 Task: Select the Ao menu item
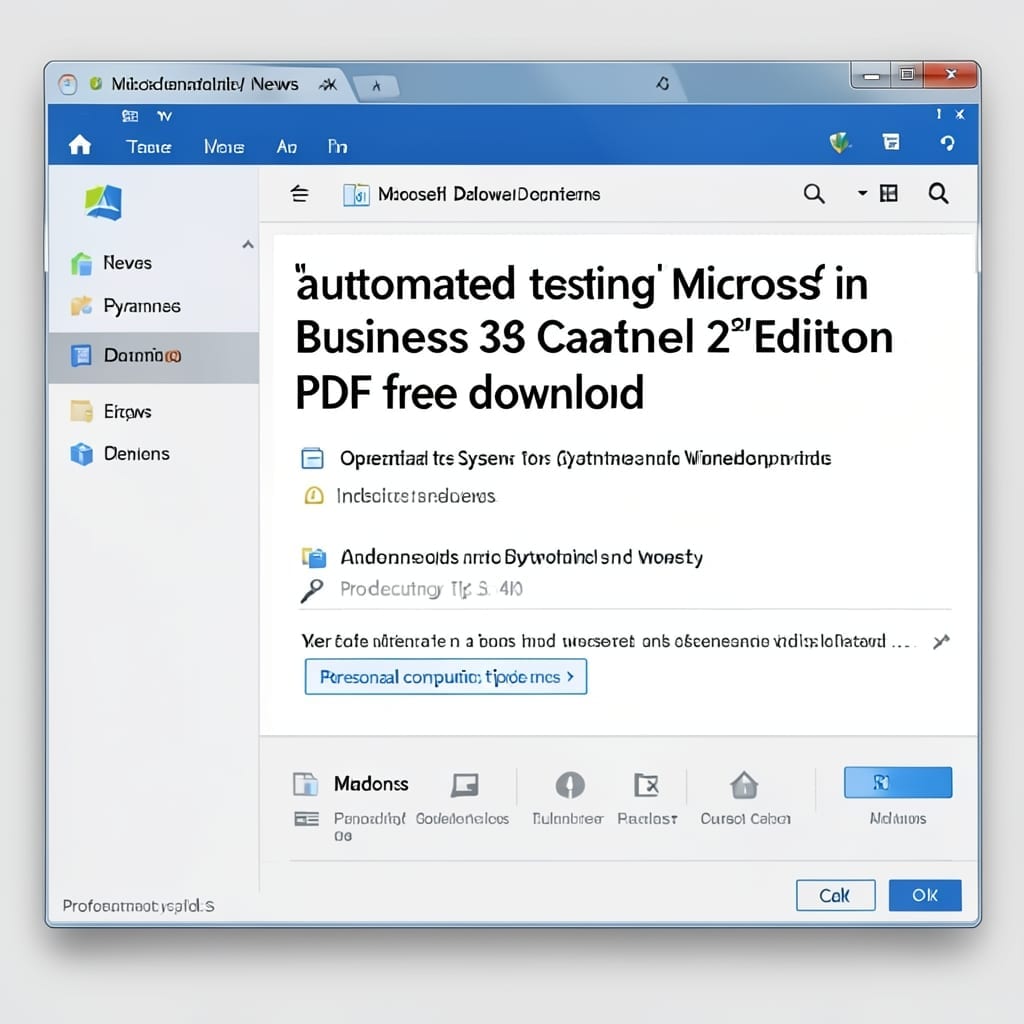[x=287, y=147]
